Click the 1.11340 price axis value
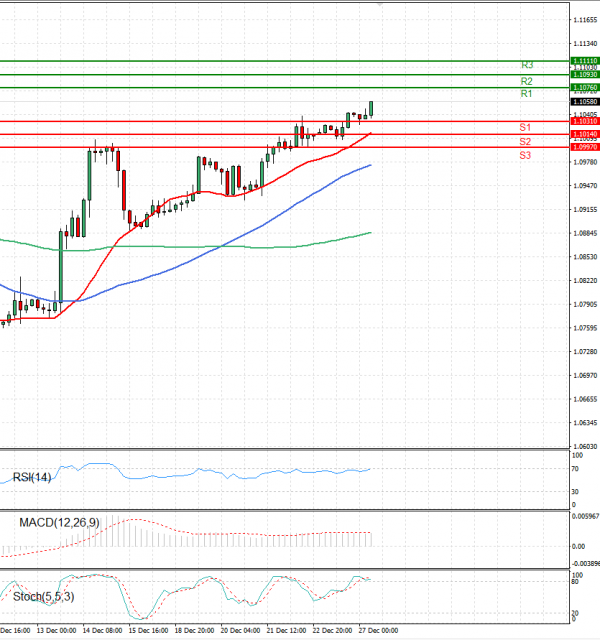 pyautogui.click(x=585, y=43)
